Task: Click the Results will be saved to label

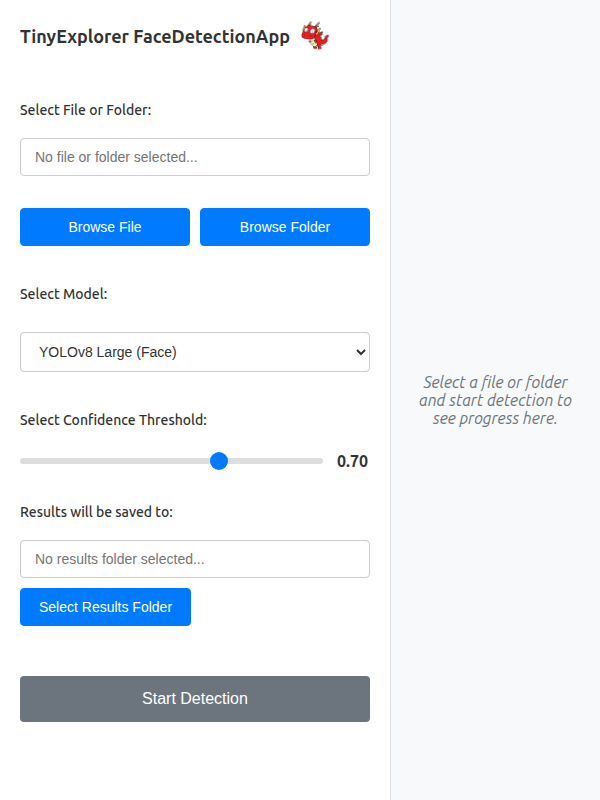Action: [x=96, y=512]
